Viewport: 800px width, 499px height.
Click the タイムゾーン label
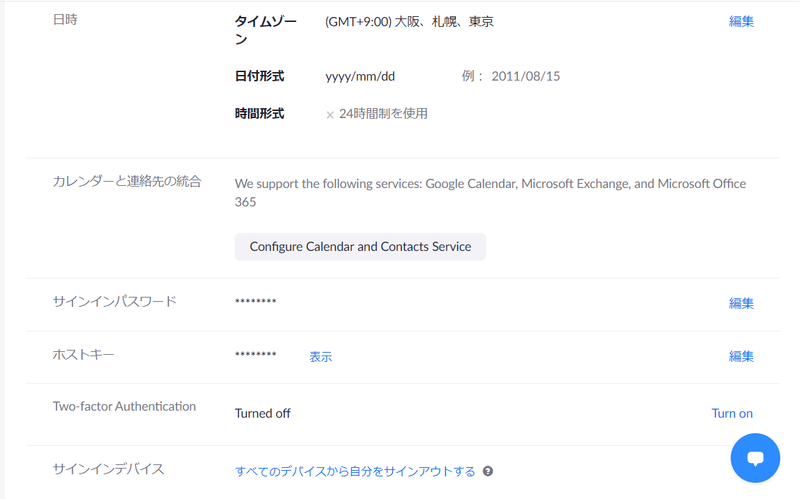tap(265, 30)
